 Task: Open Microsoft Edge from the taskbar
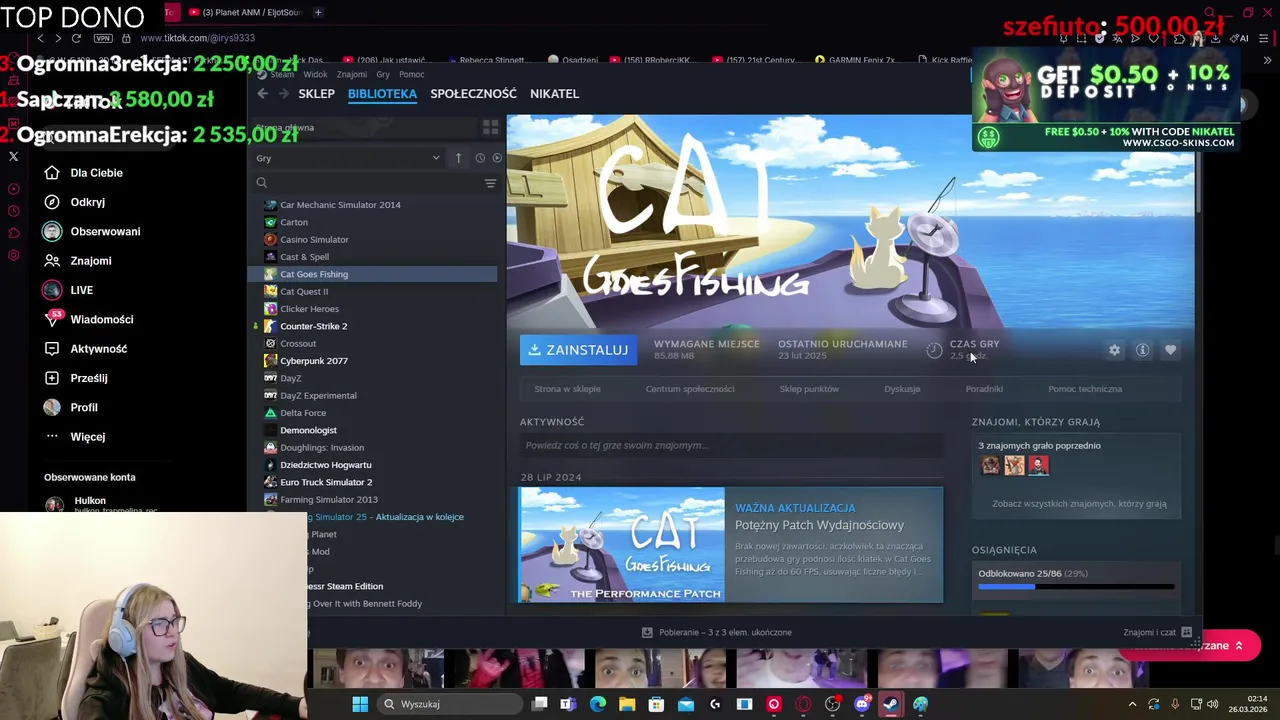[598, 704]
